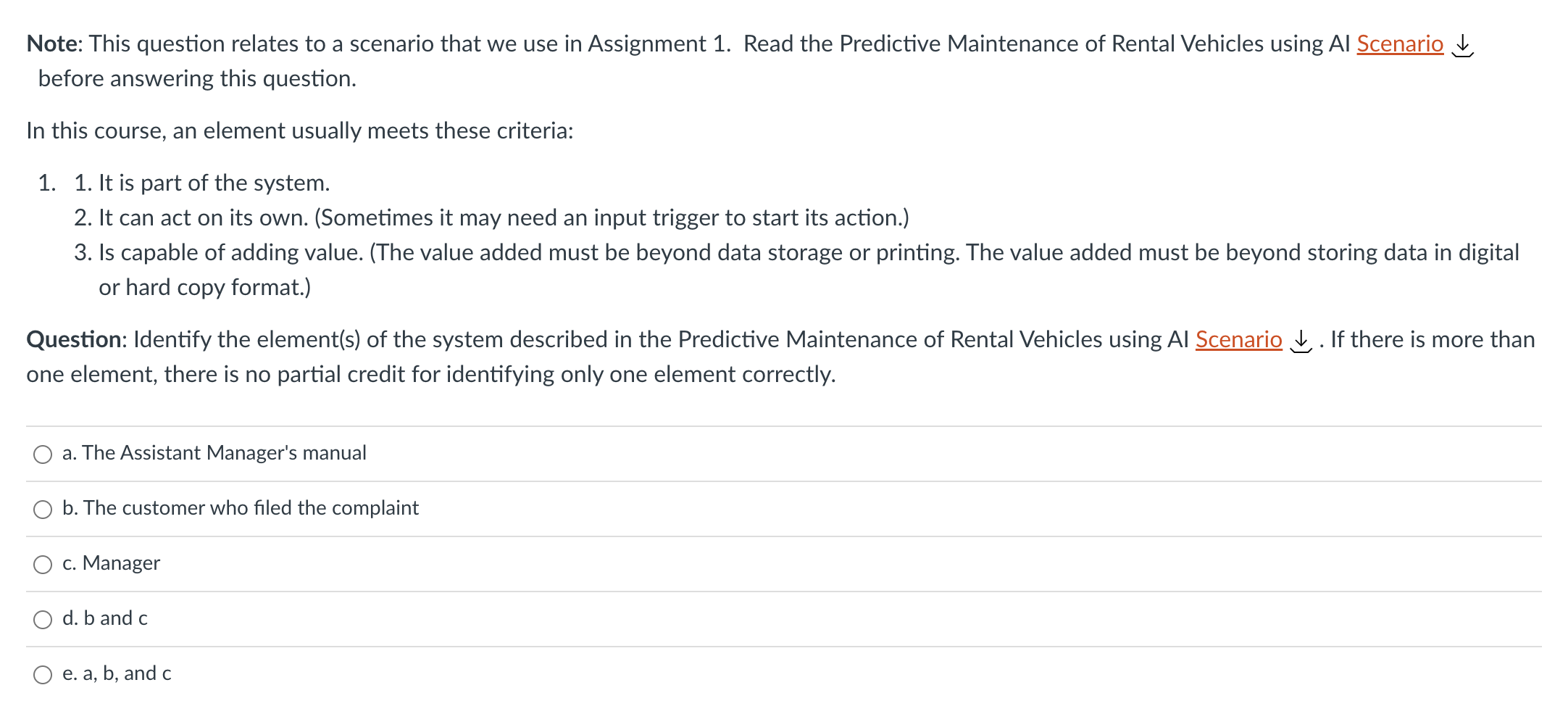Open the first Scenario link in the Note

pyautogui.click(x=1398, y=43)
